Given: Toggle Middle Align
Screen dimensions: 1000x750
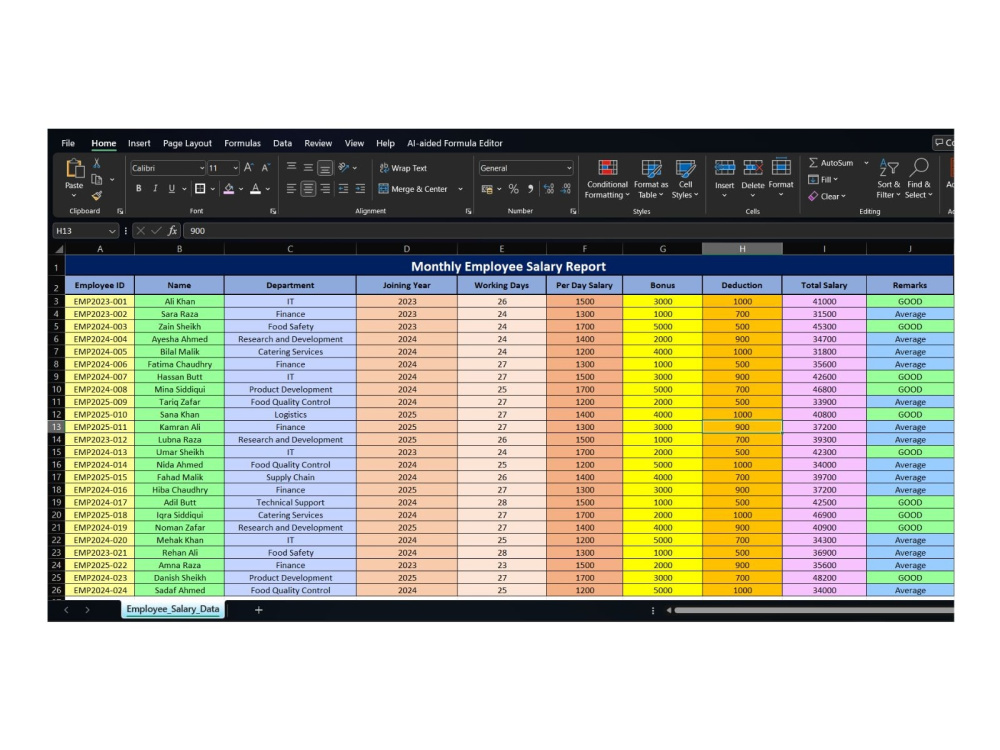Looking at the screenshot, I should [x=308, y=168].
